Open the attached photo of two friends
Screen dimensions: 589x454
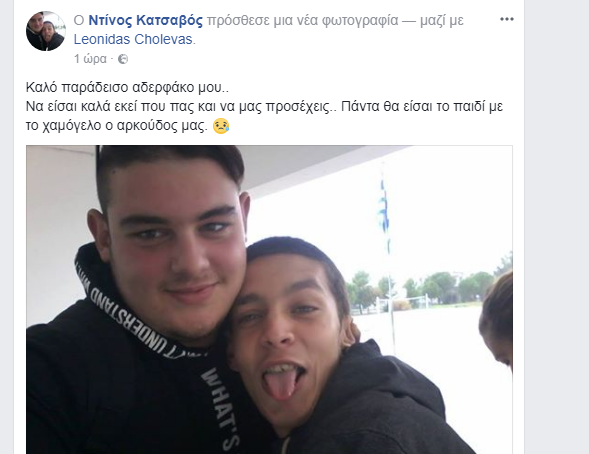coord(269,300)
